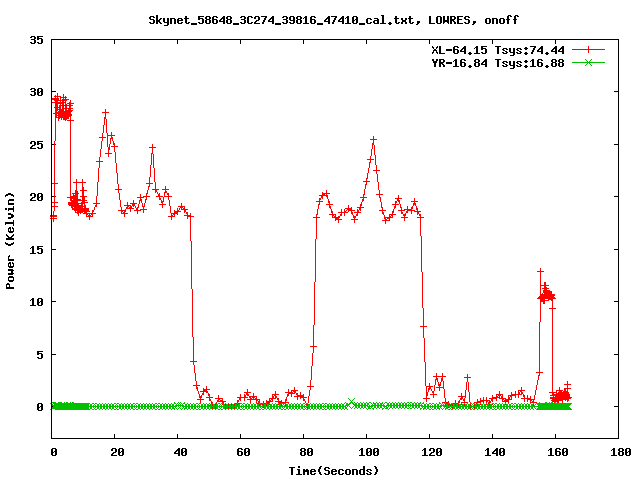Click the green X outlier near 95 seconds
The image size is (640, 480).
(x=351, y=402)
